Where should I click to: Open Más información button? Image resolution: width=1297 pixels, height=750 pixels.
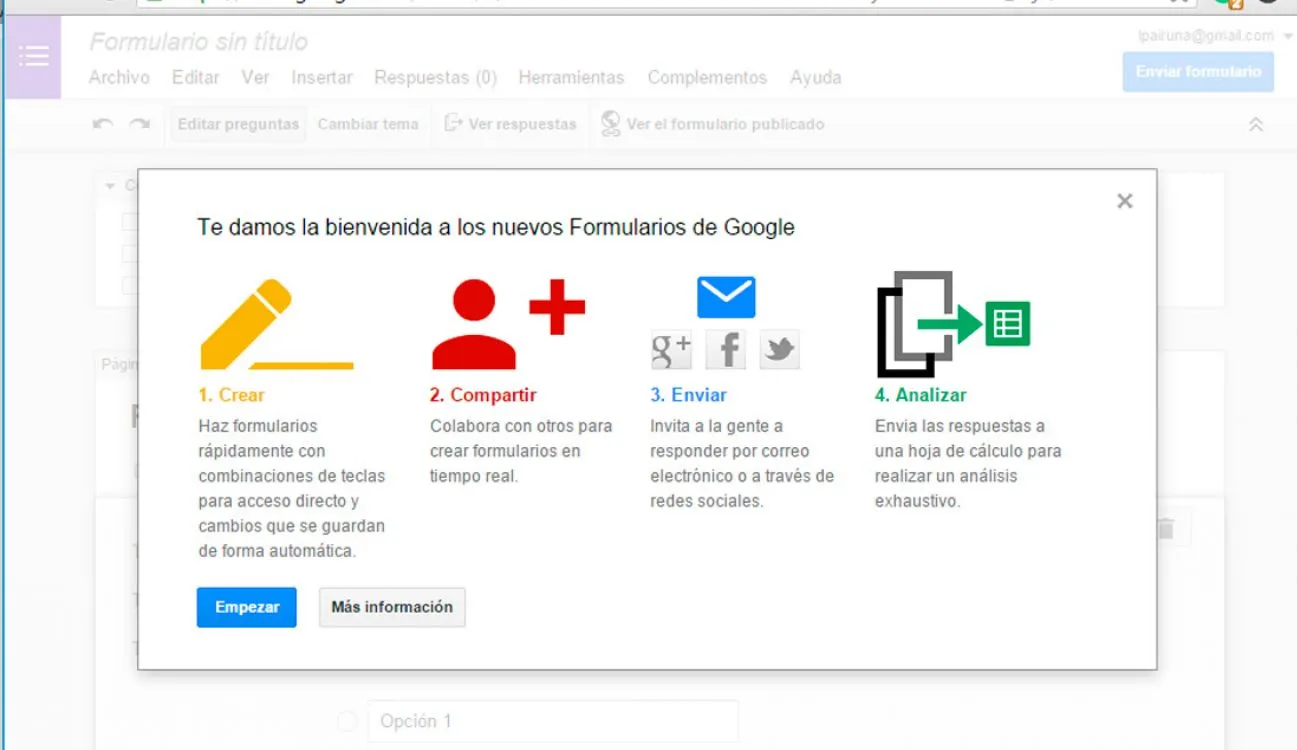pos(392,607)
